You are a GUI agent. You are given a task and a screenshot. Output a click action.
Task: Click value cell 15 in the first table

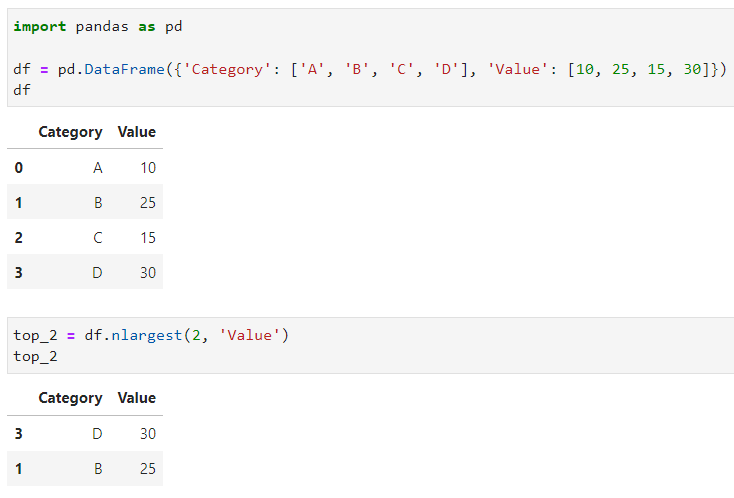148,238
